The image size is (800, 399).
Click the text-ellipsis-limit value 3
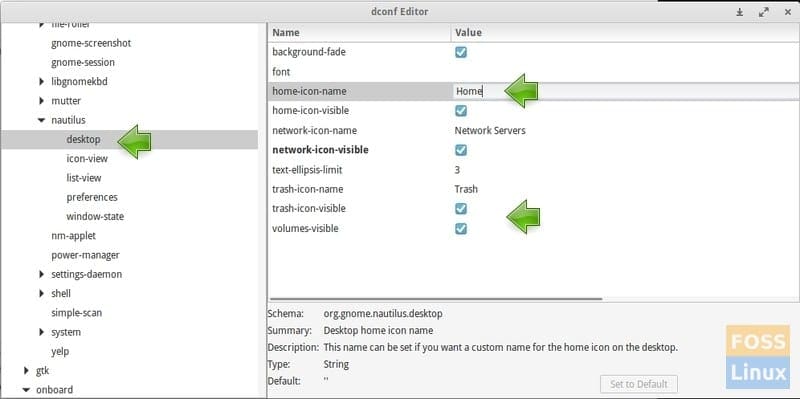(457, 170)
